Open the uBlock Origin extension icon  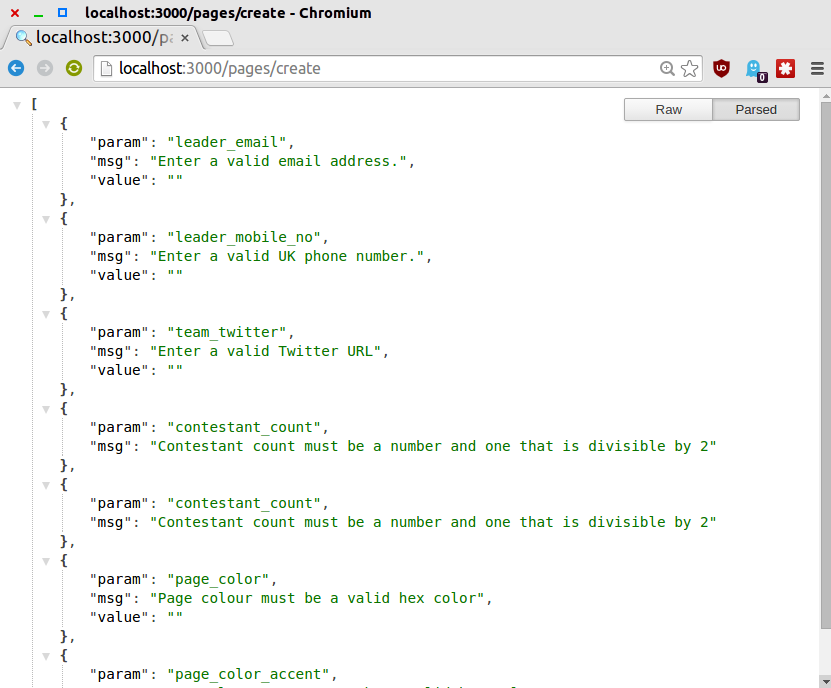[721, 68]
